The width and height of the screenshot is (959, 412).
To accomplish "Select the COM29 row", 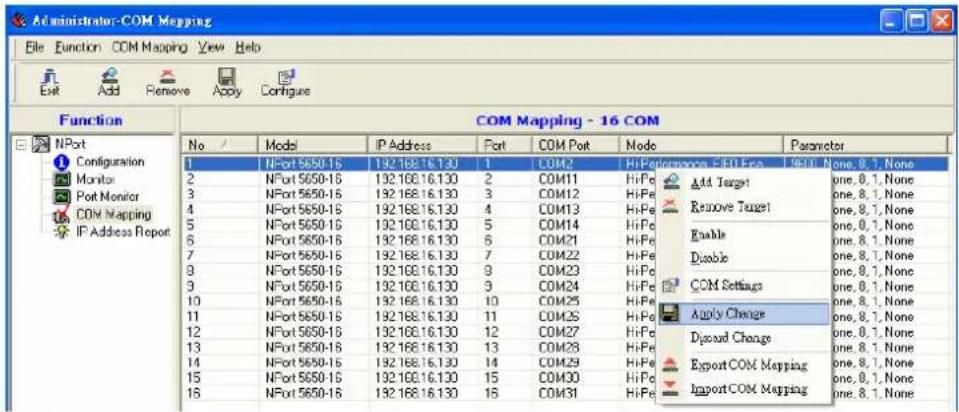I will pyautogui.click(x=566, y=363).
